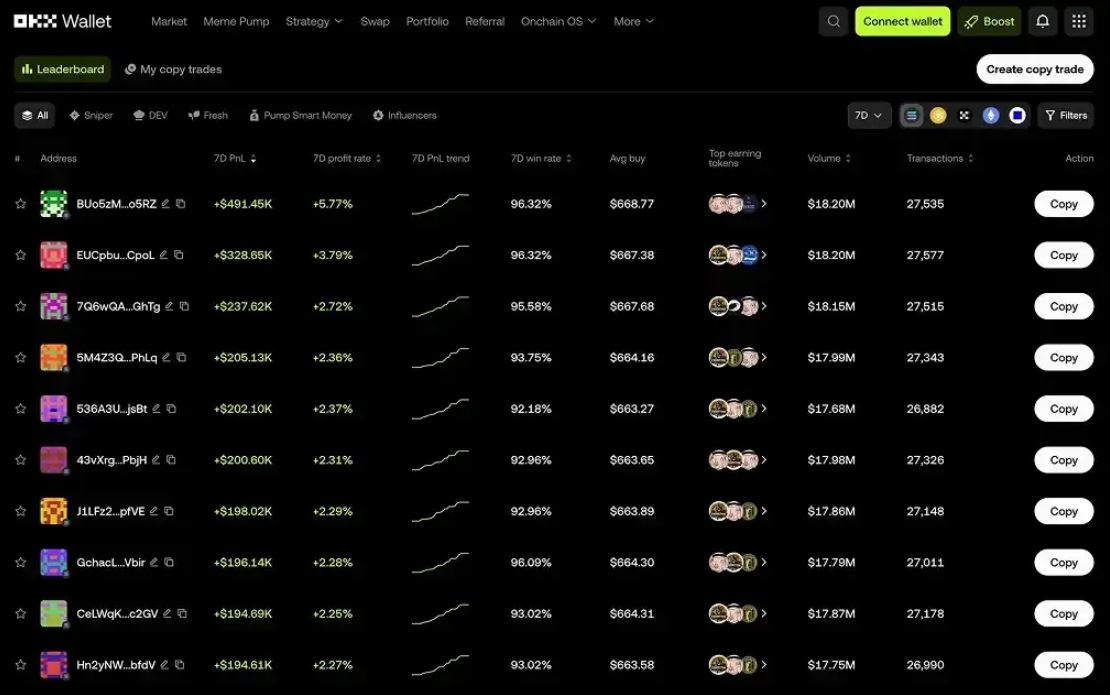Image resolution: width=1110 pixels, height=695 pixels.
Task: Copy address BUo5zM...o5RZ with copy icon
Action: coord(181,204)
